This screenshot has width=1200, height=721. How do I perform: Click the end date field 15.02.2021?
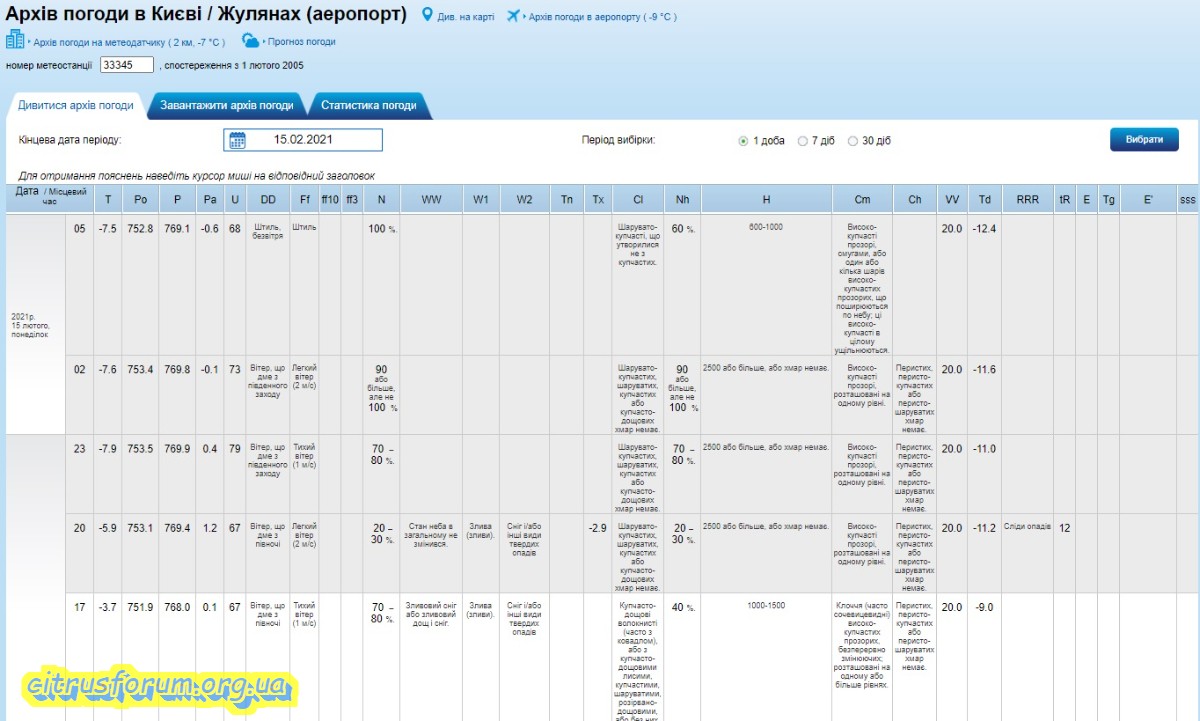click(303, 140)
